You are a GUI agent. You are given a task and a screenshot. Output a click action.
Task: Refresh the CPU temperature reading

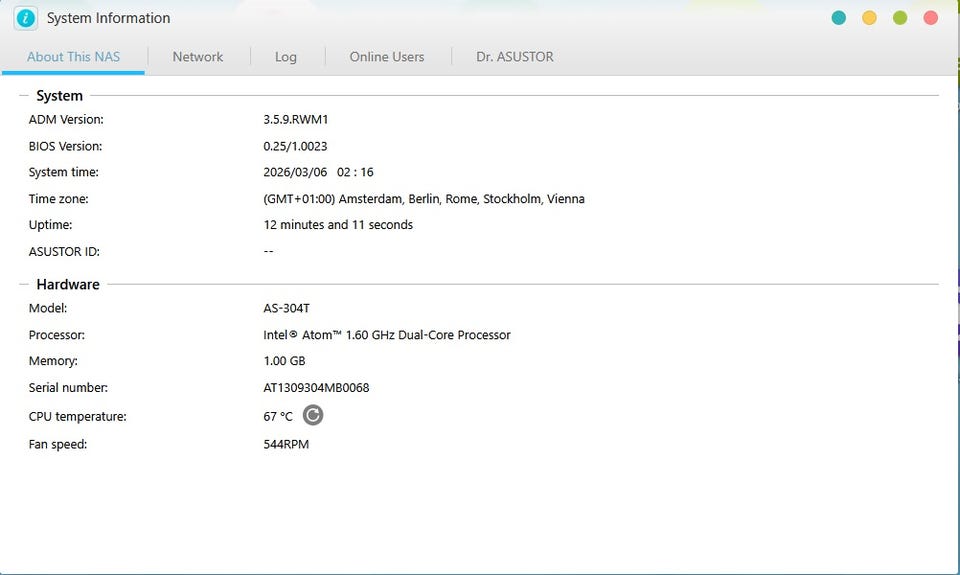tap(313, 415)
